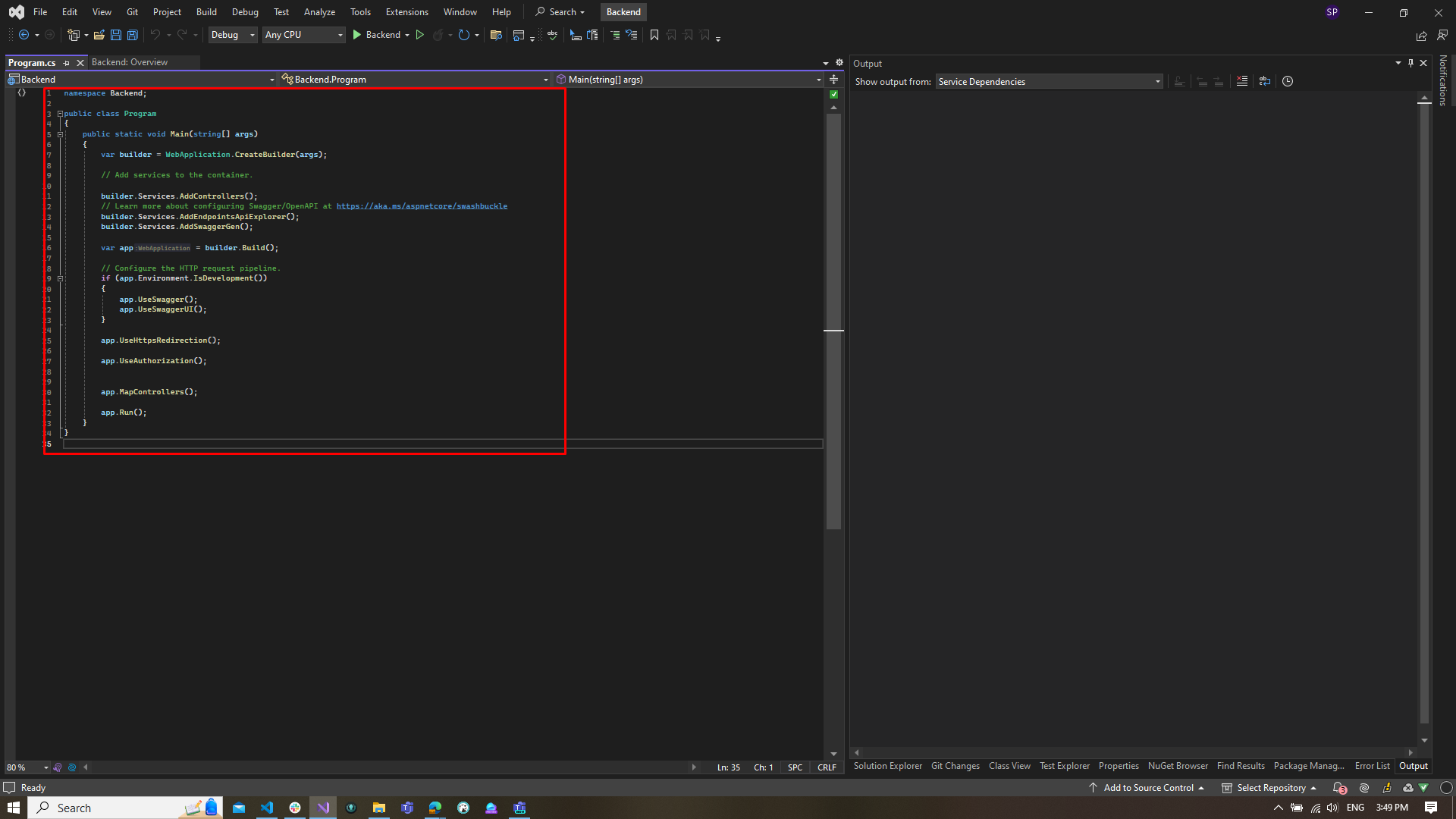
Task: Toggle Word Wrap in the Output panel
Action: 1264,81
